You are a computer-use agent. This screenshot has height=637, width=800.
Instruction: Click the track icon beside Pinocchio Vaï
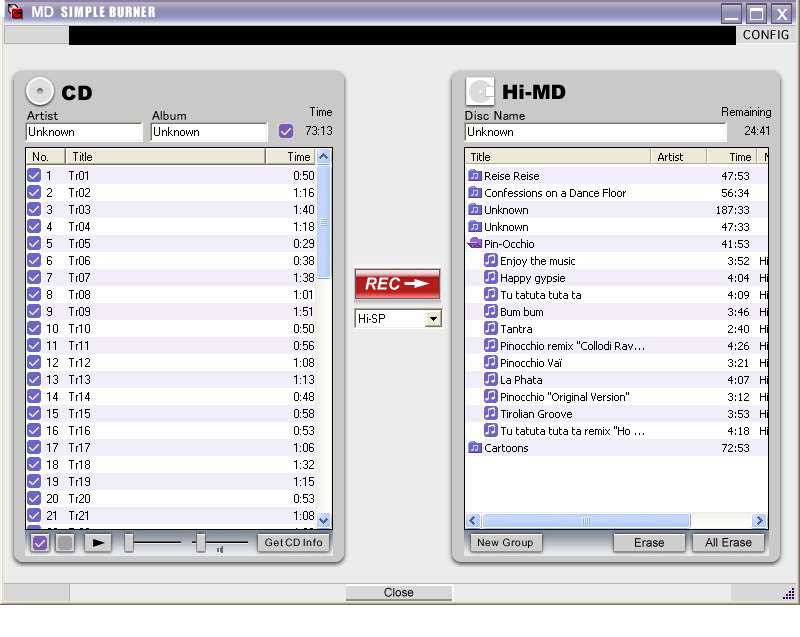coord(490,362)
